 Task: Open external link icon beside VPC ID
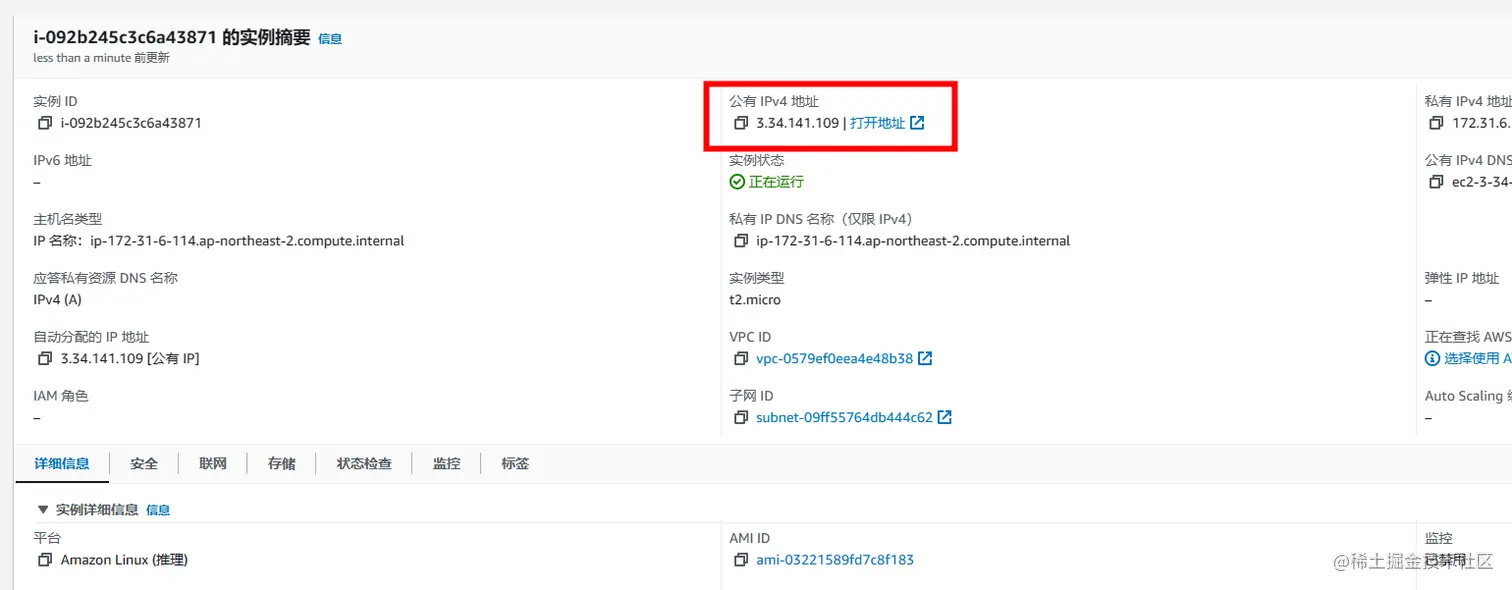tap(925, 358)
